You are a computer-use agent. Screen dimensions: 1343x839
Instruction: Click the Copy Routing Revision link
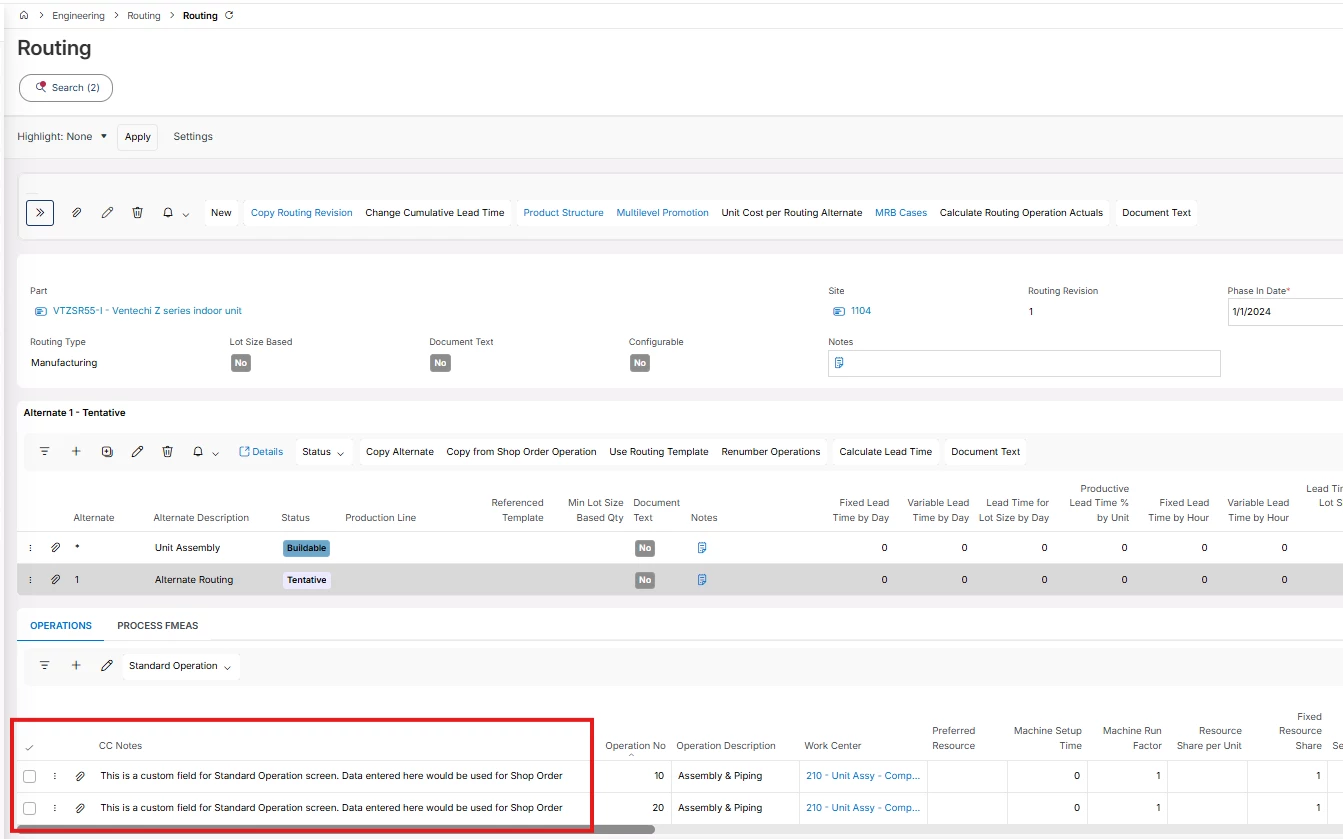click(x=301, y=213)
